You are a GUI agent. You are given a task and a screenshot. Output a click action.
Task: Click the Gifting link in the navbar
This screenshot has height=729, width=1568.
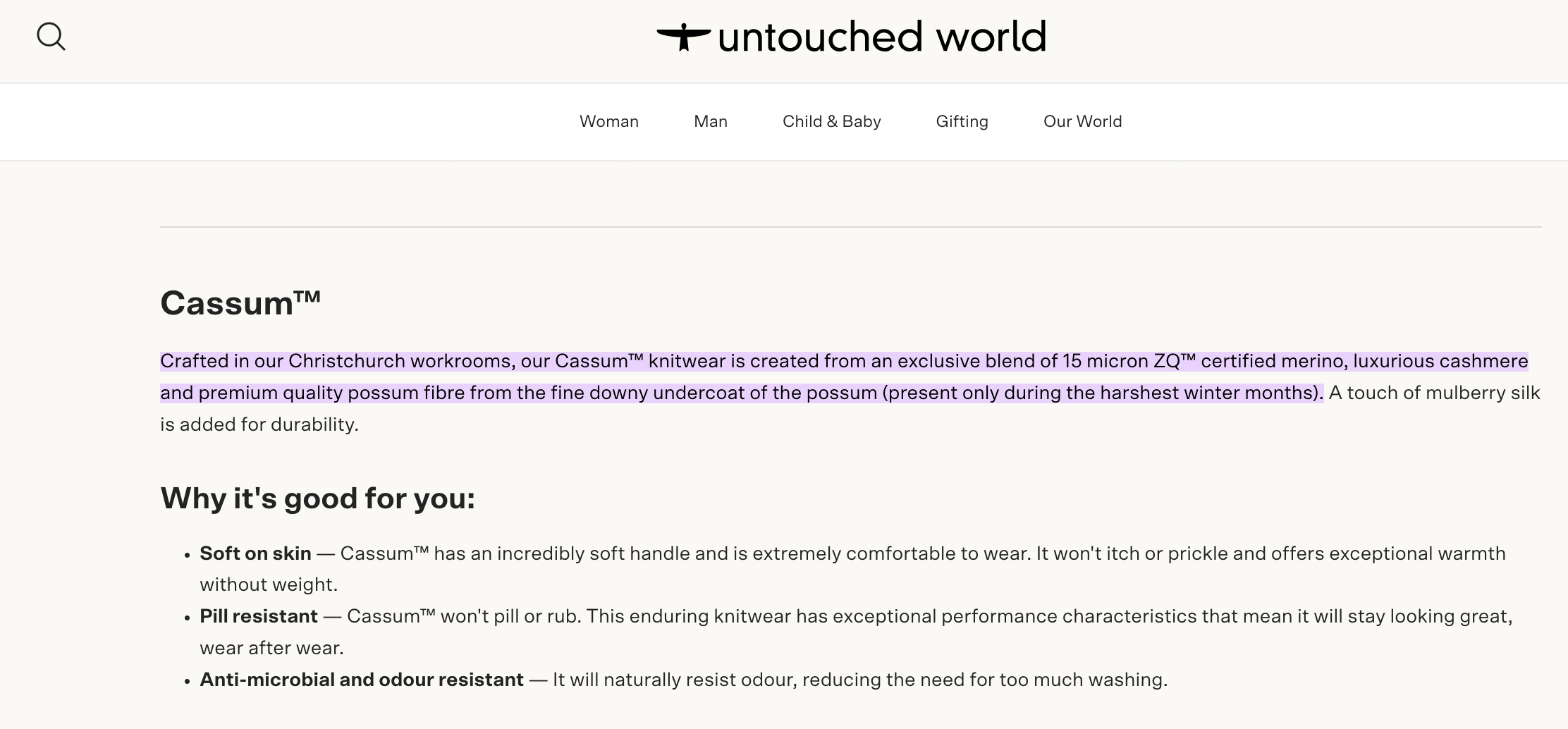(962, 121)
